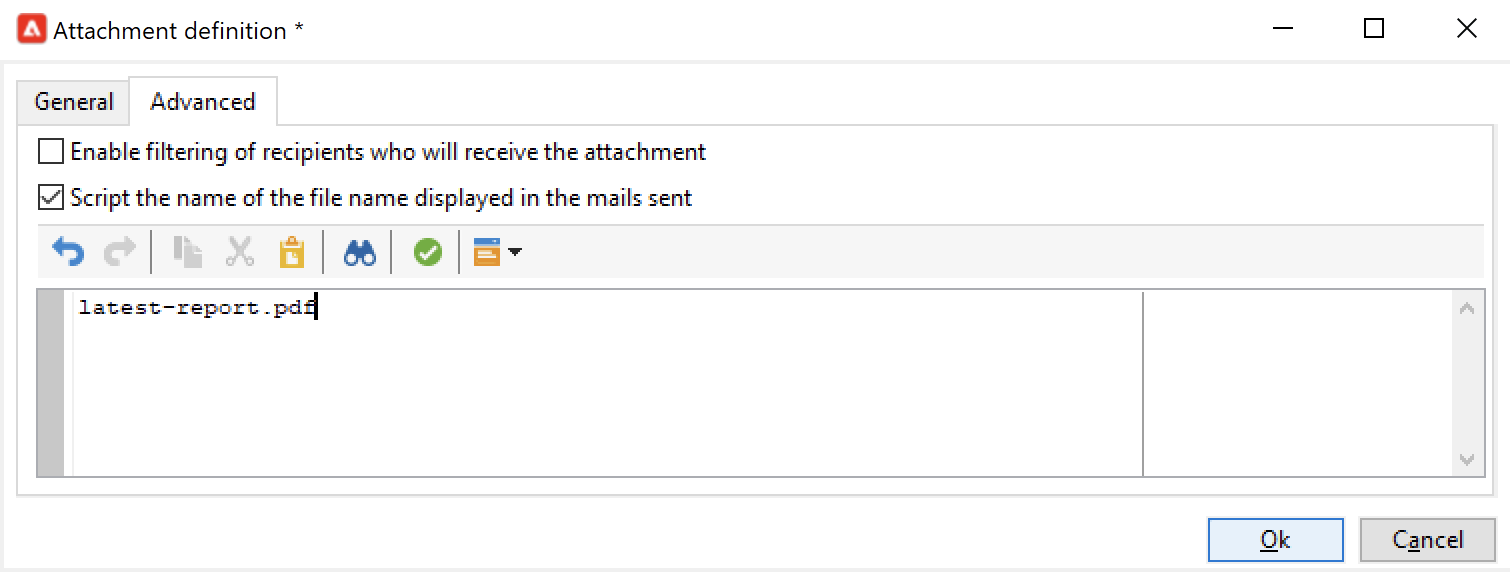
Task: Click the Adobe Campaign logo in title bar
Action: point(31,30)
